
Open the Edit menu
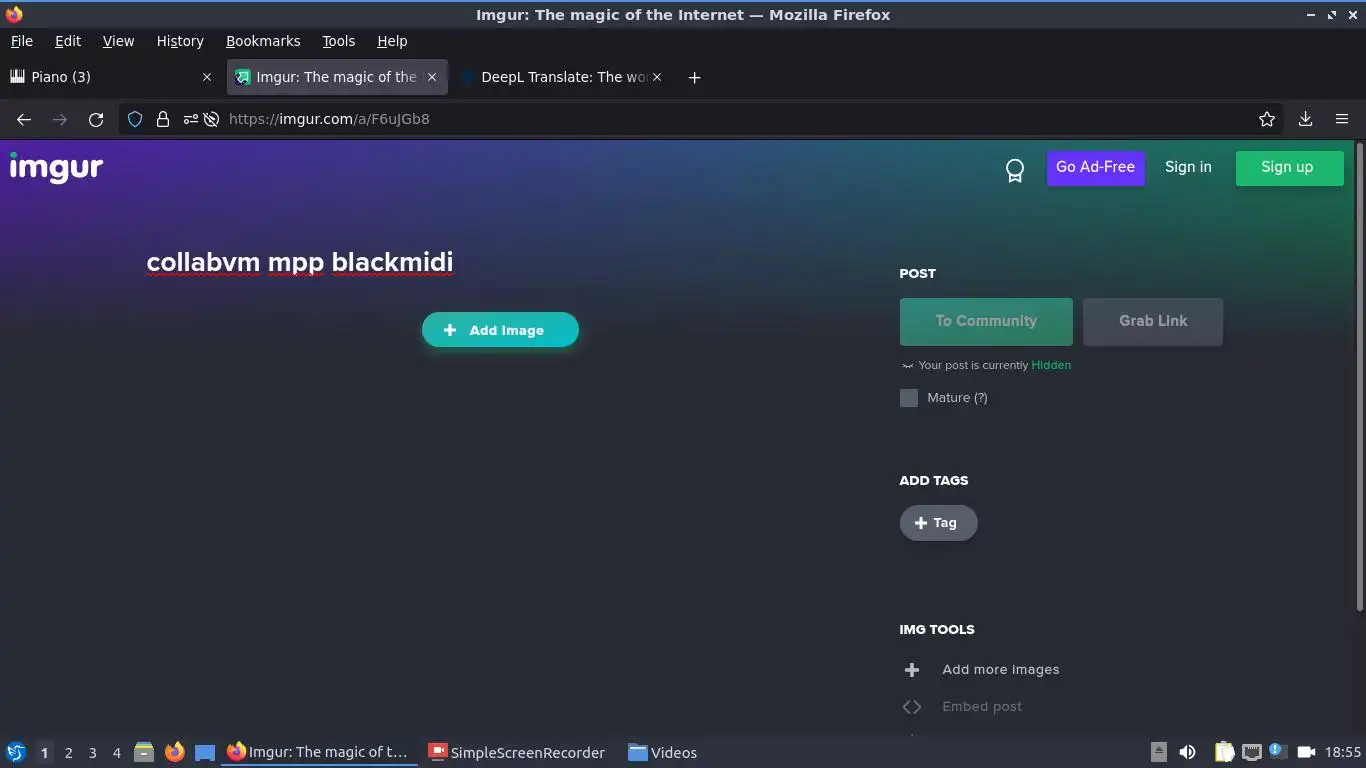pos(68,41)
